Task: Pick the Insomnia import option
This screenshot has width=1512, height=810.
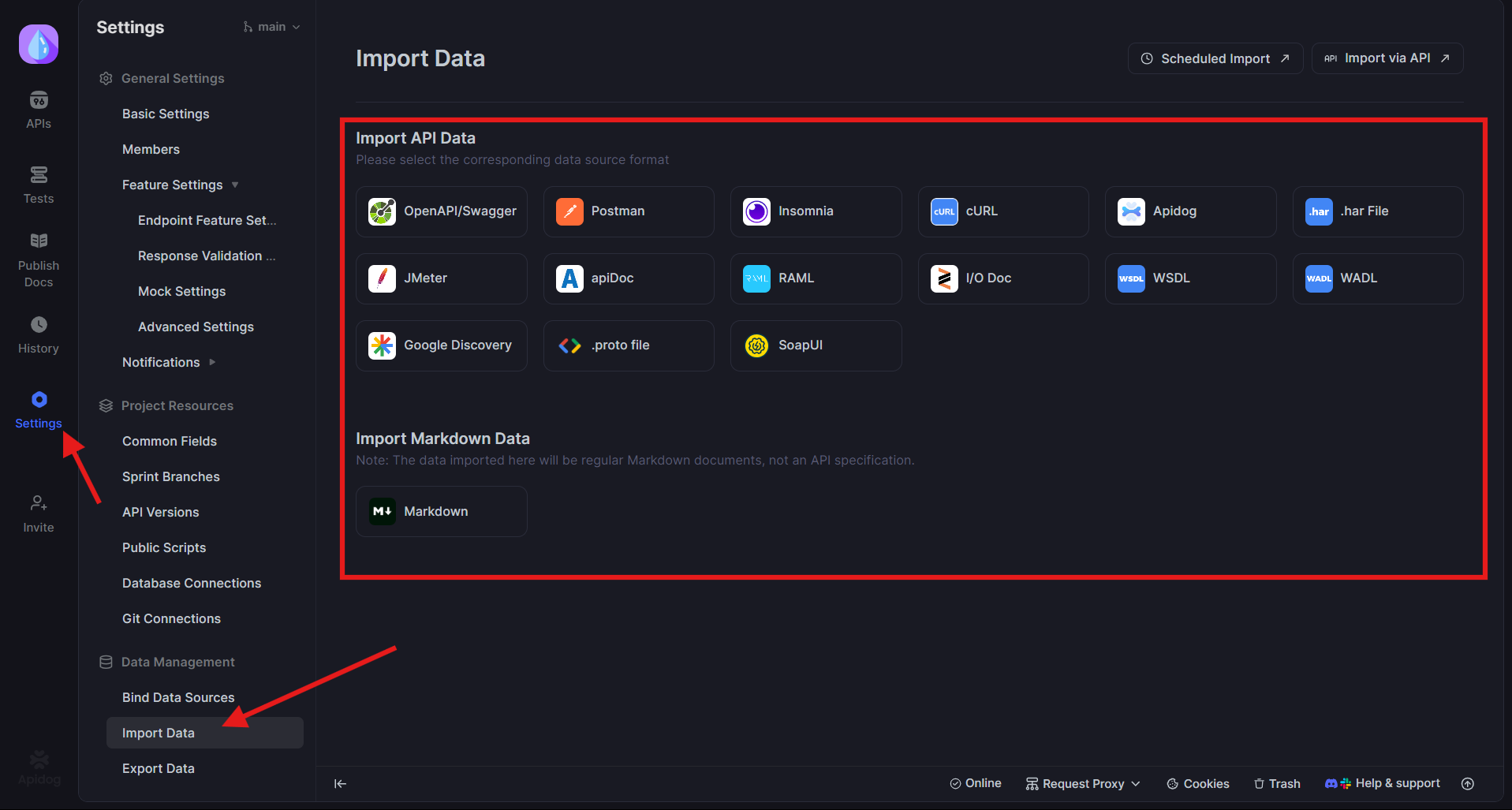Action: pyautogui.click(x=816, y=211)
